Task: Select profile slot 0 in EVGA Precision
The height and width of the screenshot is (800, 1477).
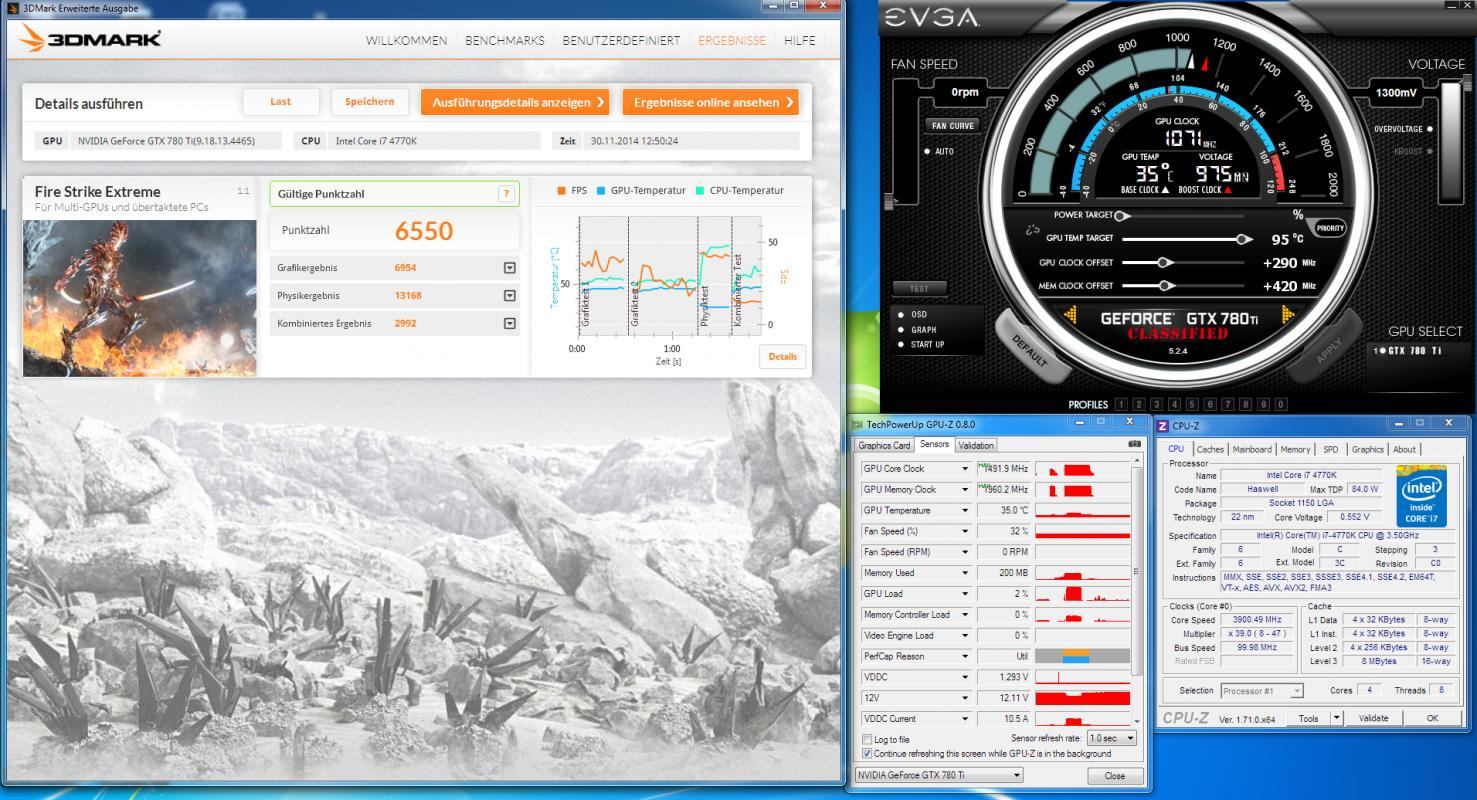Action: tap(1282, 405)
